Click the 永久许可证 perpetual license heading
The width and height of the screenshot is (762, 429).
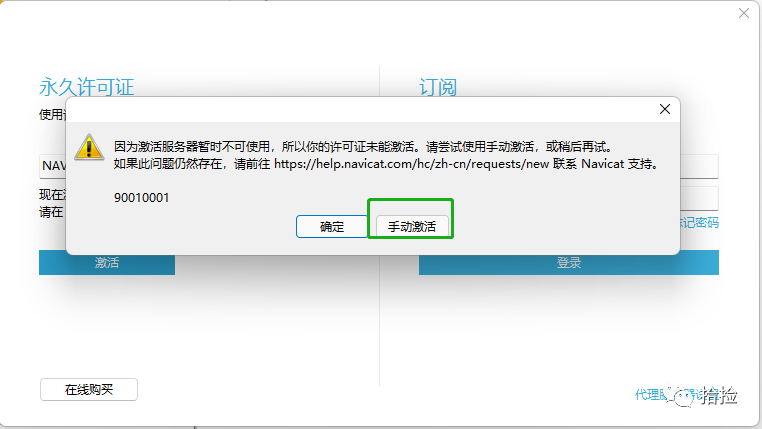pyautogui.click(x=87, y=87)
